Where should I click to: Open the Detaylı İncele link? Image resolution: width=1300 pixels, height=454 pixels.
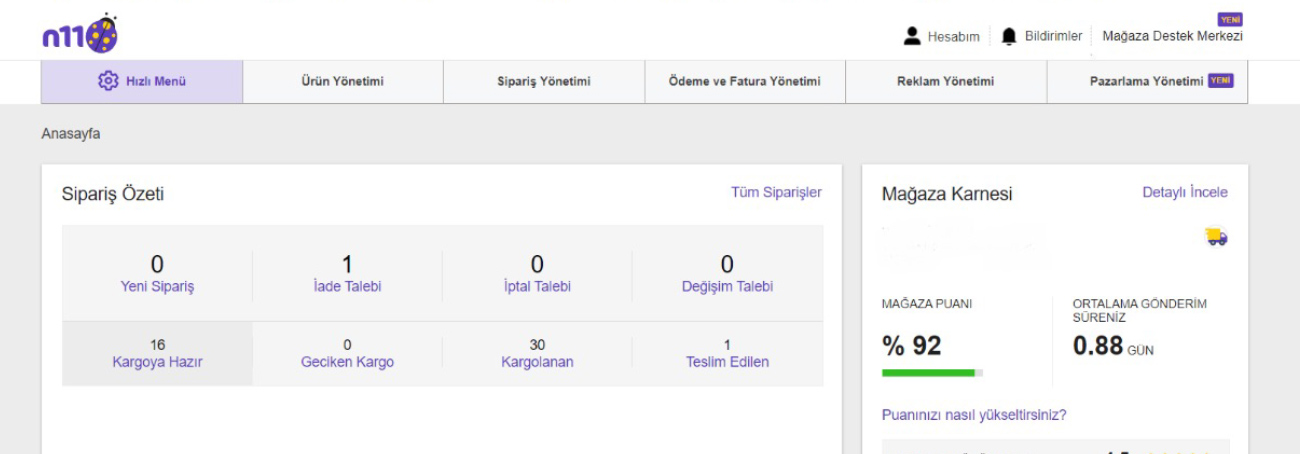(1185, 192)
